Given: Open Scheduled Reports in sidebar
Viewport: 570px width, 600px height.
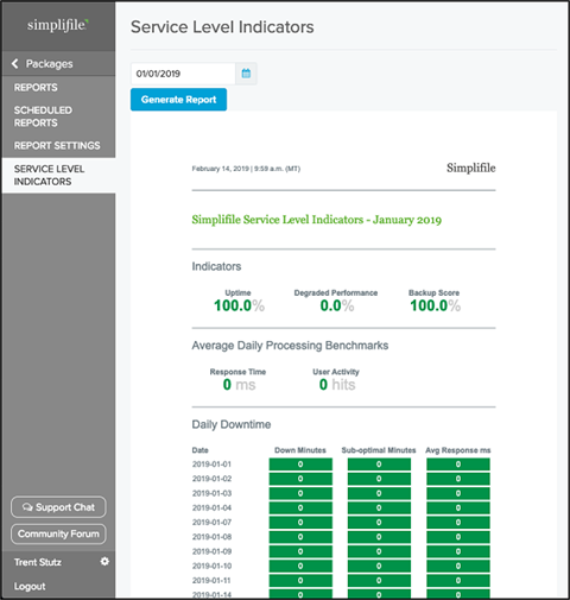Looking at the screenshot, I should [43, 116].
